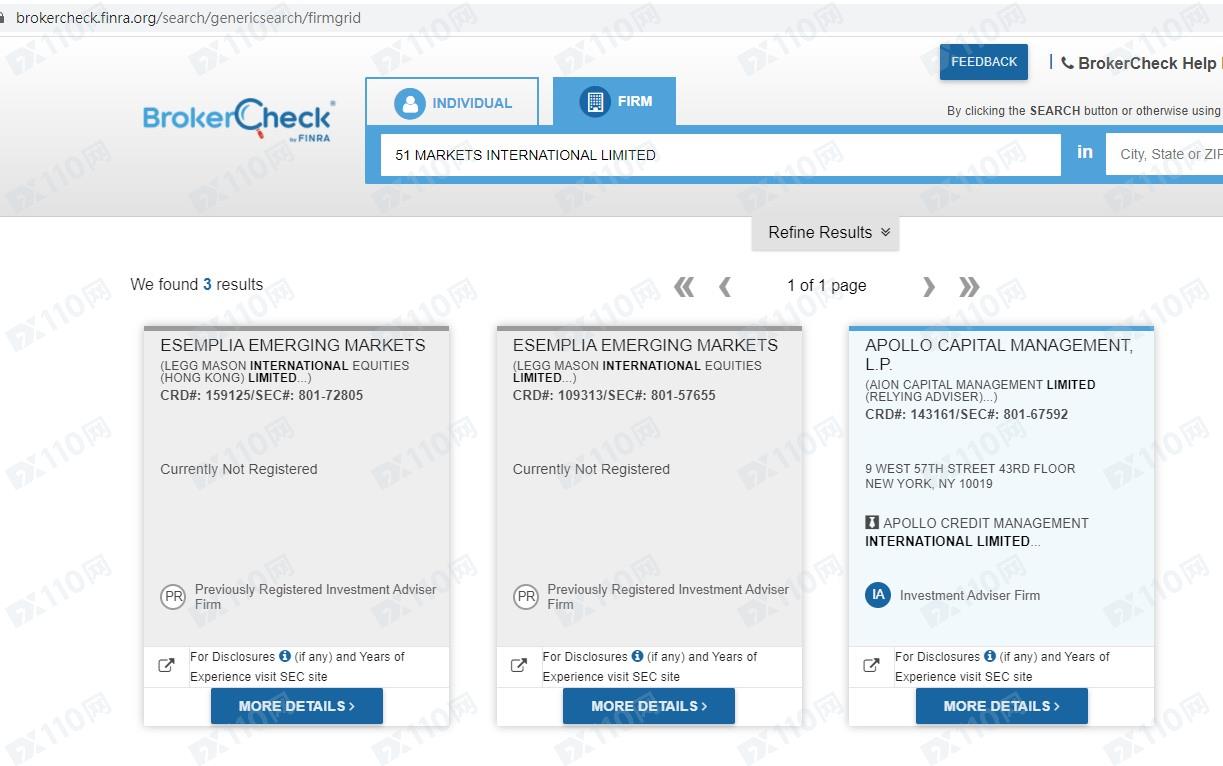The height and width of the screenshot is (766, 1223).
Task: Open More Details for CRD 109313 firm
Action: (x=648, y=706)
